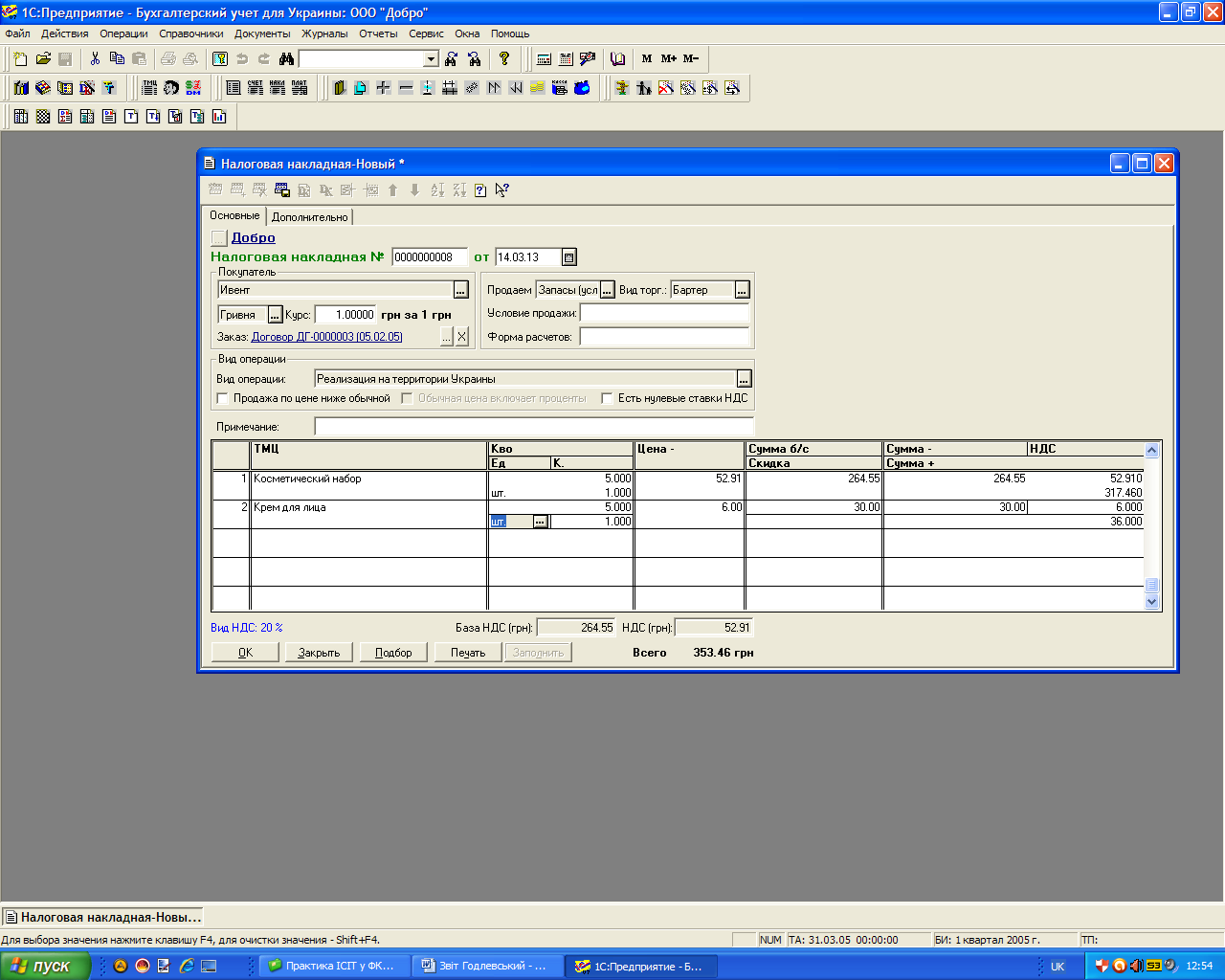Open the calendar icon in toolbar

point(566,59)
